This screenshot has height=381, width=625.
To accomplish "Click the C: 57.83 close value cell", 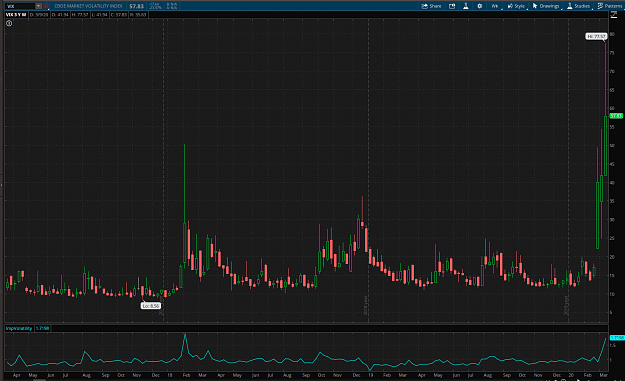I will (x=118, y=15).
